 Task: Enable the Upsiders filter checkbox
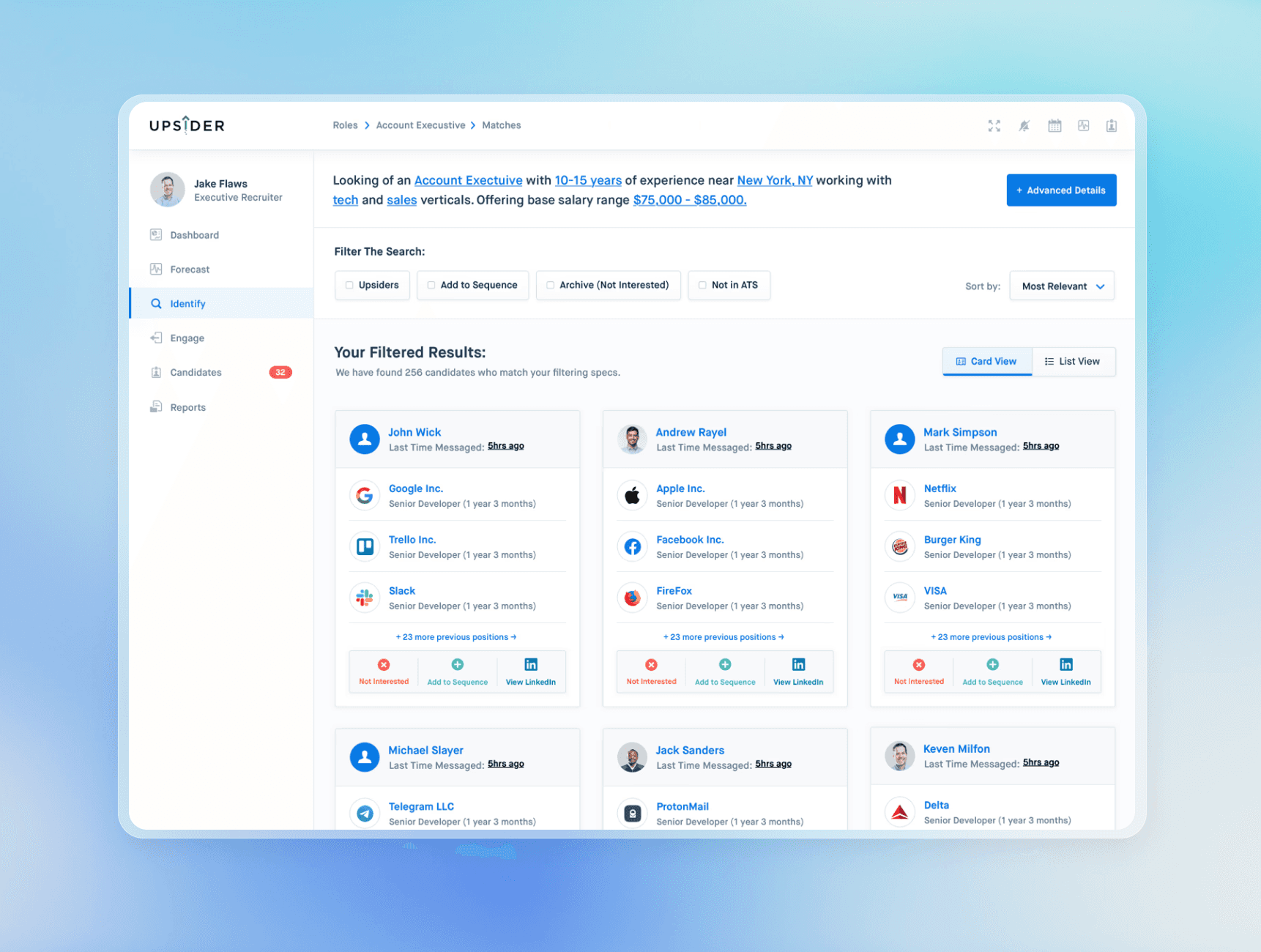click(349, 286)
